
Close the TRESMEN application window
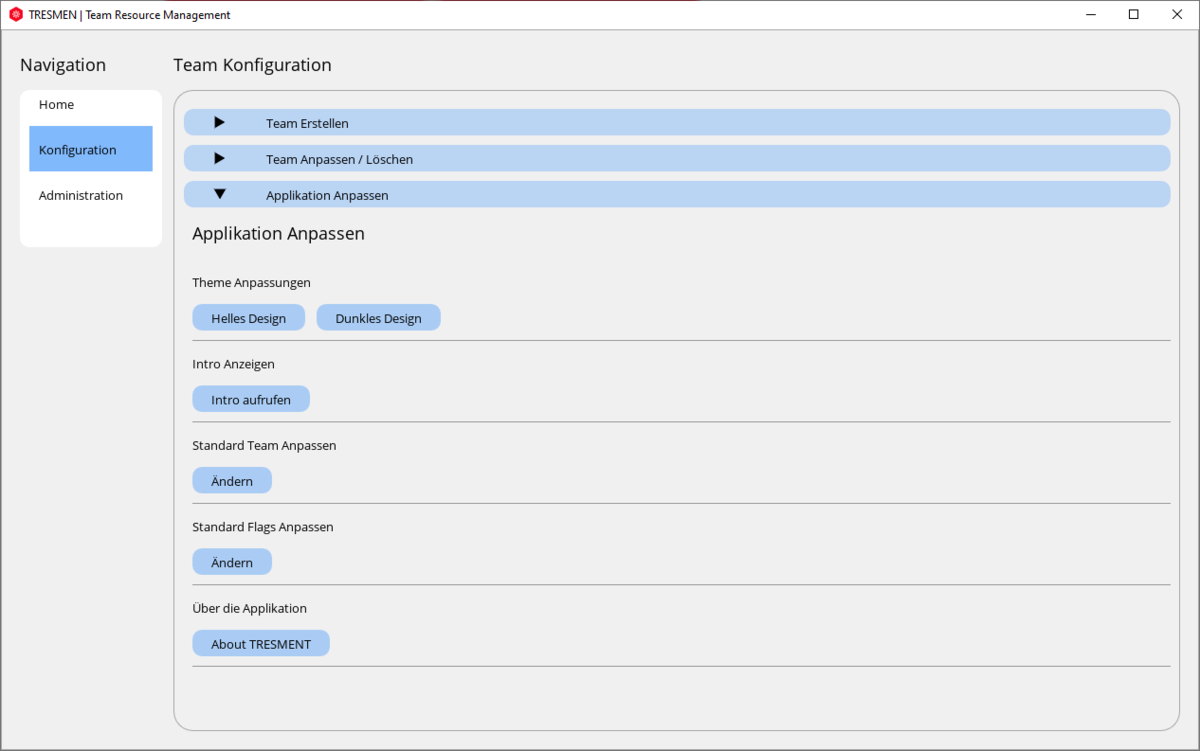[1177, 15]
